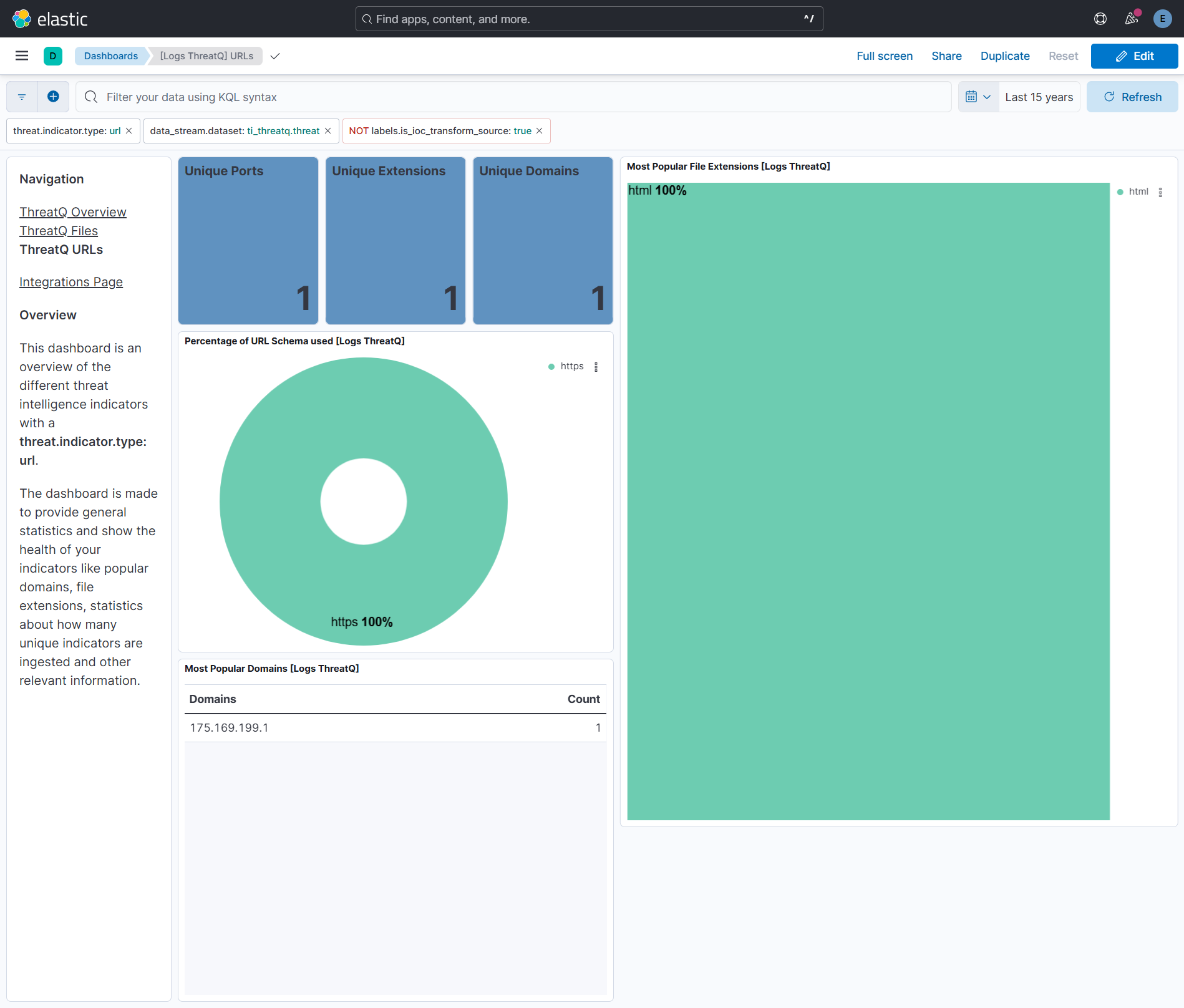Open the user avatar menu

[x=1162, y=19]
